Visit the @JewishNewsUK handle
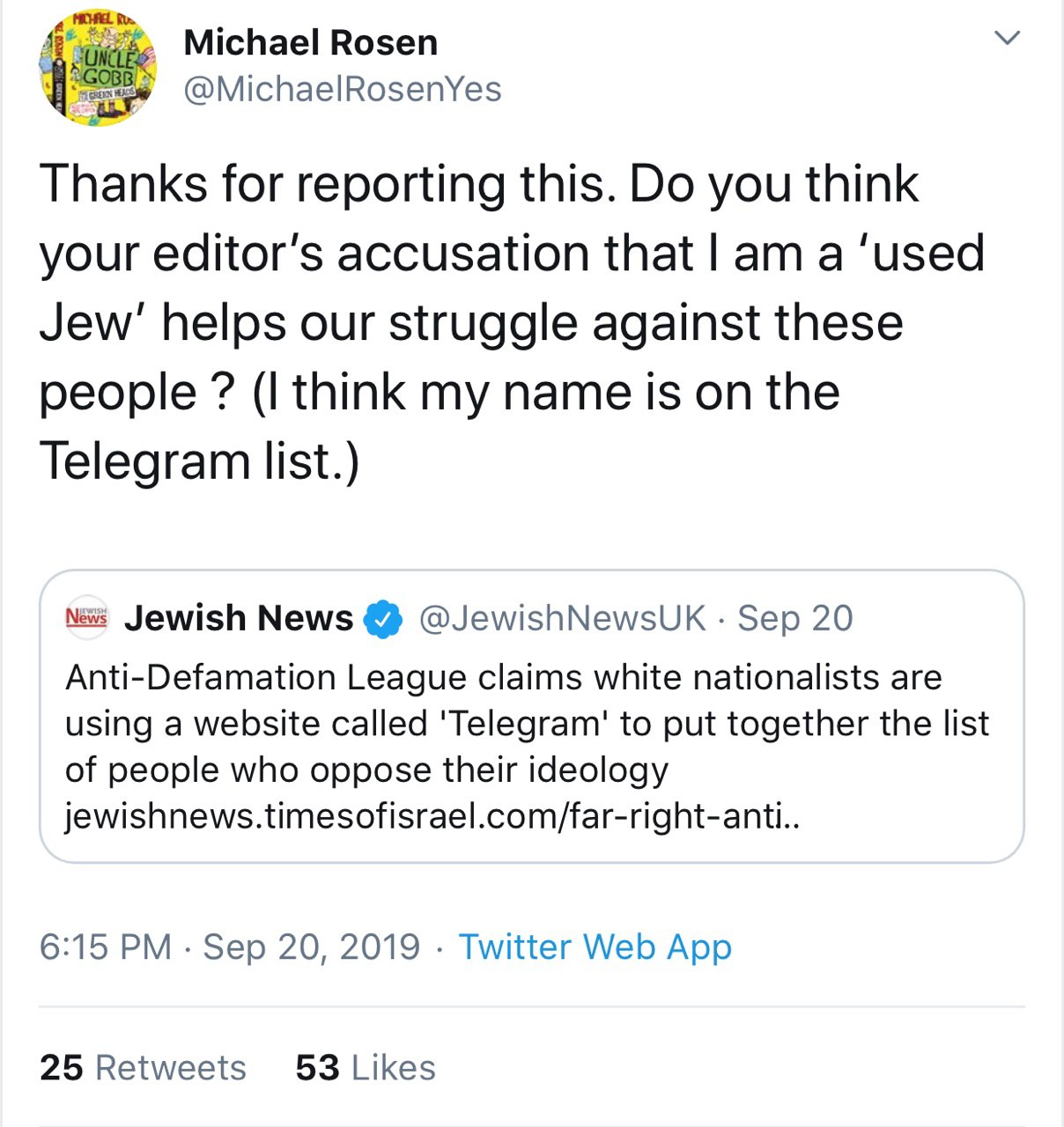Viewport: 1064px width, 1127px height. pos(562,618)
